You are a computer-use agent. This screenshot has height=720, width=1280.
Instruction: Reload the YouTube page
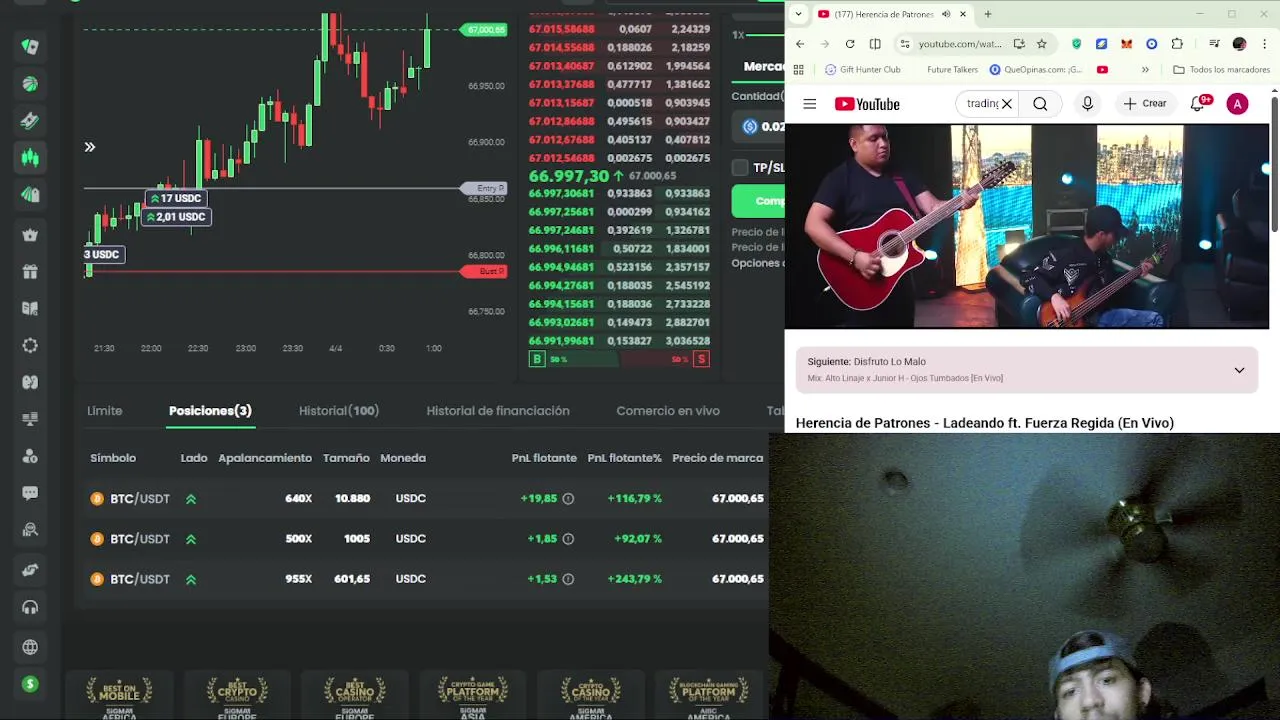pyautogui.click(x=850, y=44)
